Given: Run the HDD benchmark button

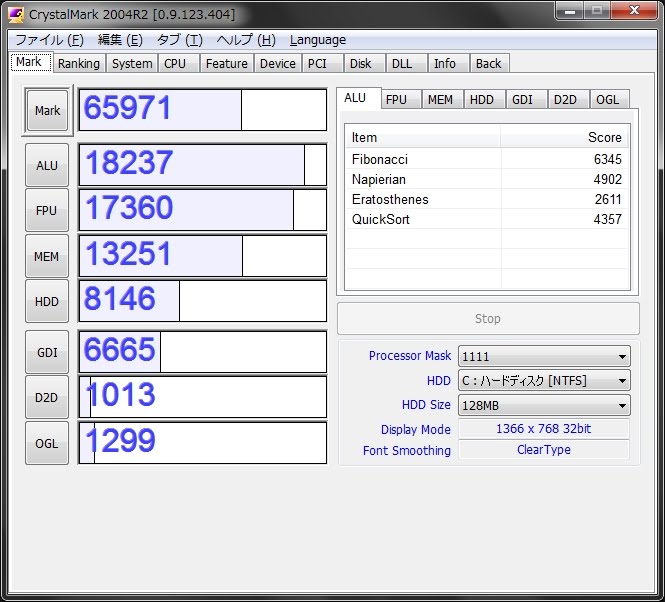Looking at the screenshot, I should (x=47, y=301).
